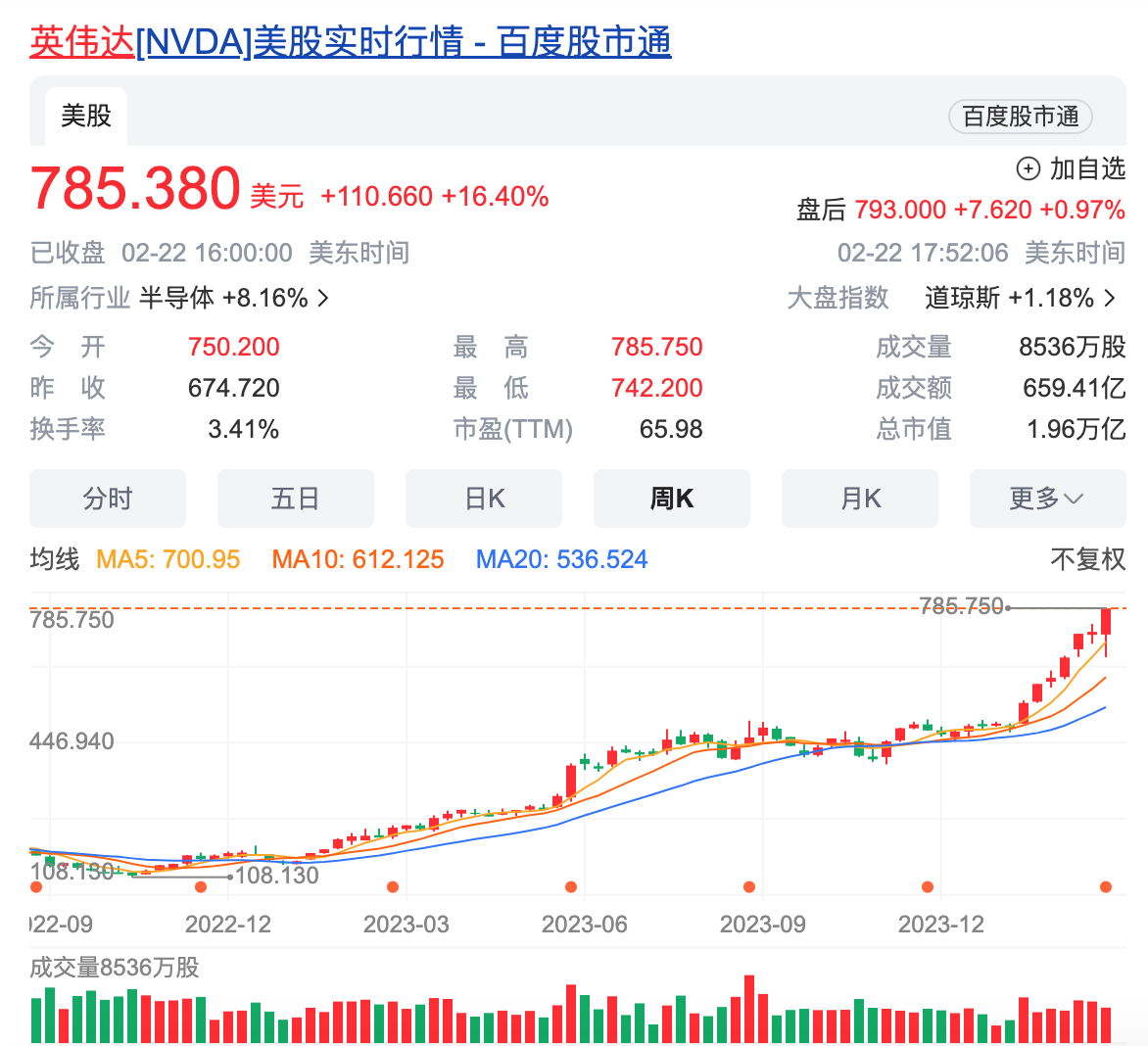Expand the 道琼斯 index chevron
The image size is (1148, 1046).
(1110, 298)
